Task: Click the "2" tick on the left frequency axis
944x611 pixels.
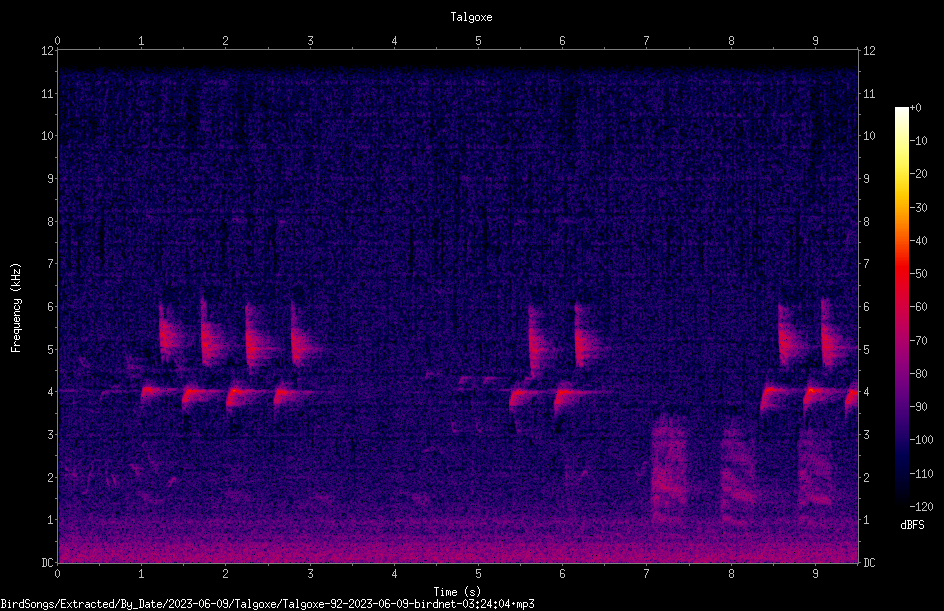Action: click(x=51, y=477)
